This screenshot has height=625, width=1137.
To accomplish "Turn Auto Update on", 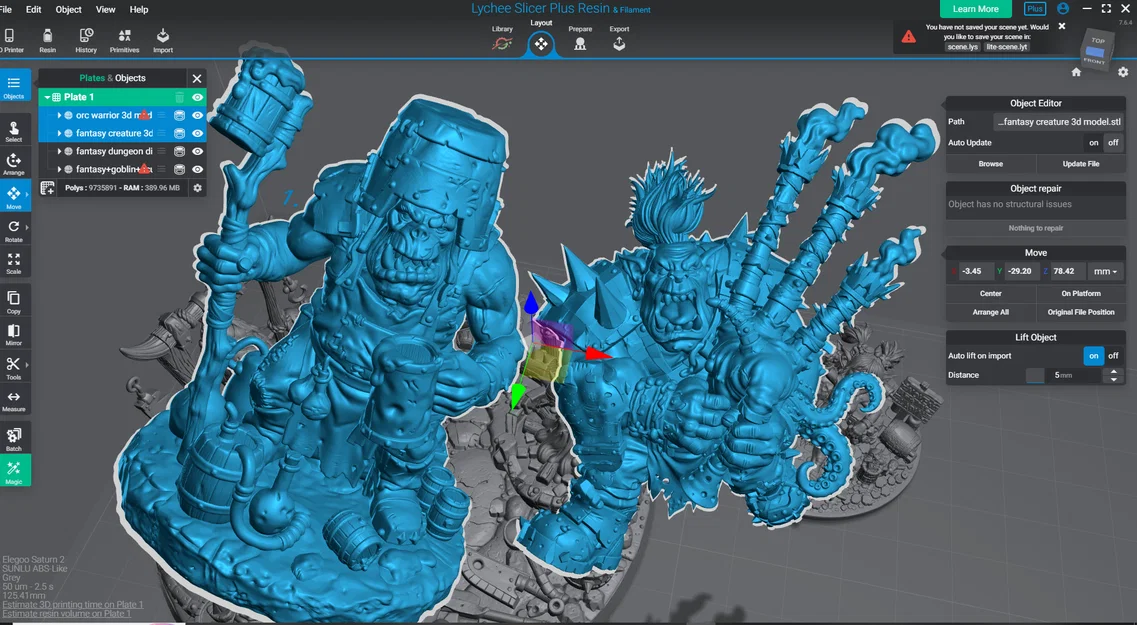I will [x=1093, y=143].
